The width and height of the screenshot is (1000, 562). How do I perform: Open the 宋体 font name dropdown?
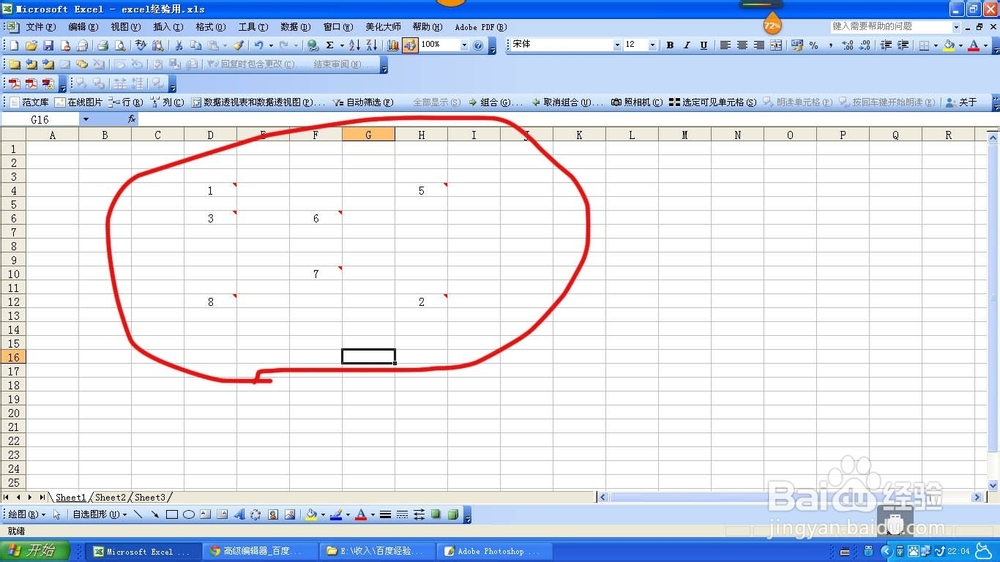coord(617,45)
